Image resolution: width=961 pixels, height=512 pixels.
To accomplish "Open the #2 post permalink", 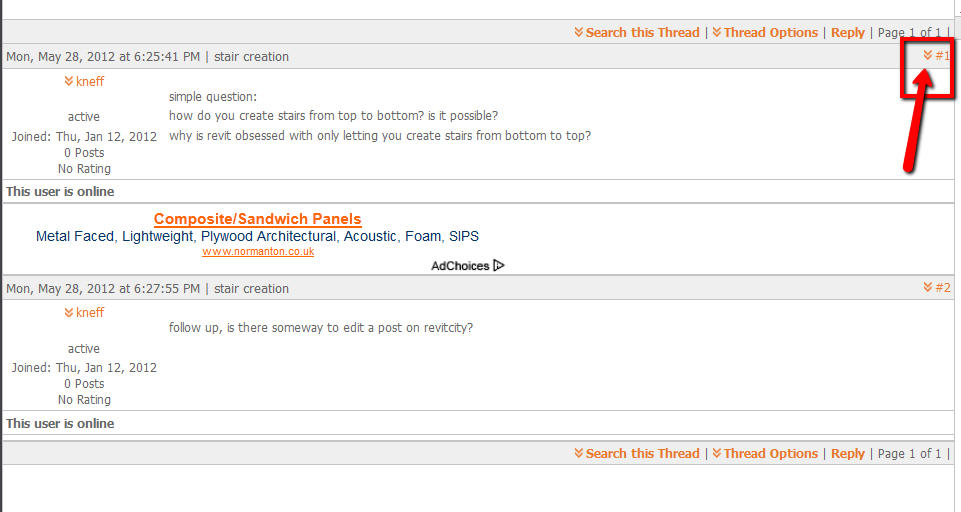I will pyautogui.click(x=942, y=288).
